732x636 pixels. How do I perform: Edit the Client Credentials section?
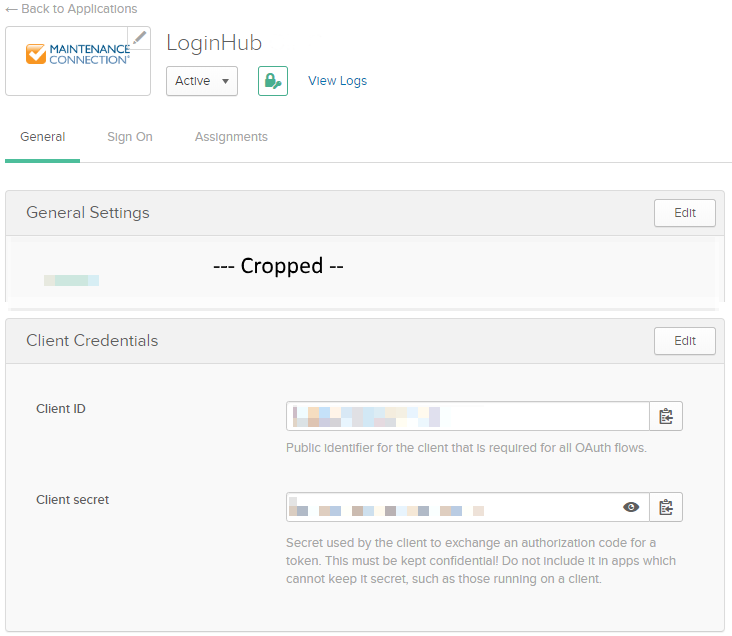(684, 341)
